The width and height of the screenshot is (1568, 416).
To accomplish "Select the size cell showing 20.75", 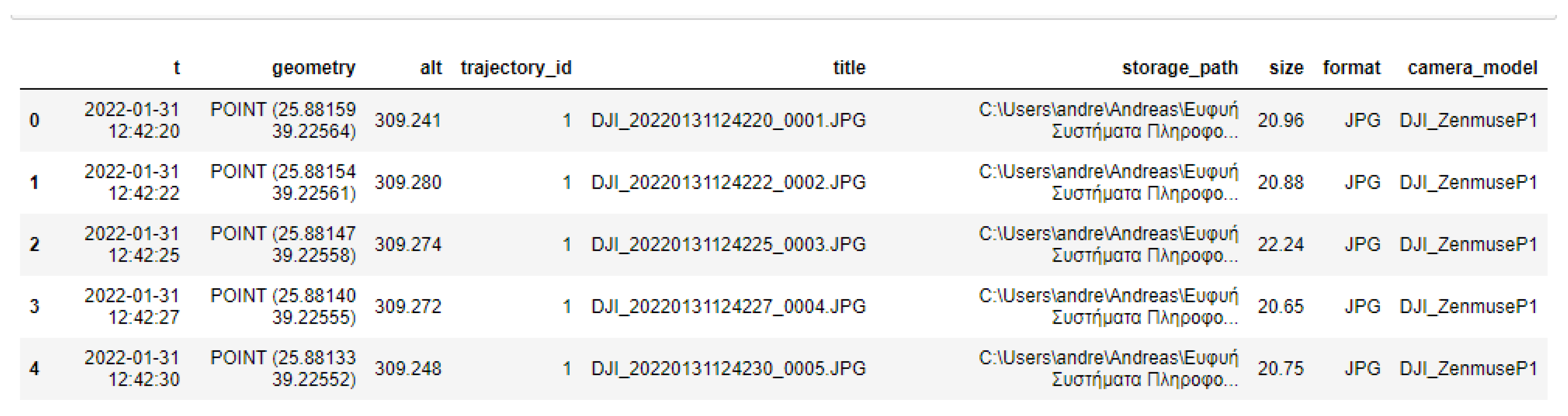I will (1281, 369).
